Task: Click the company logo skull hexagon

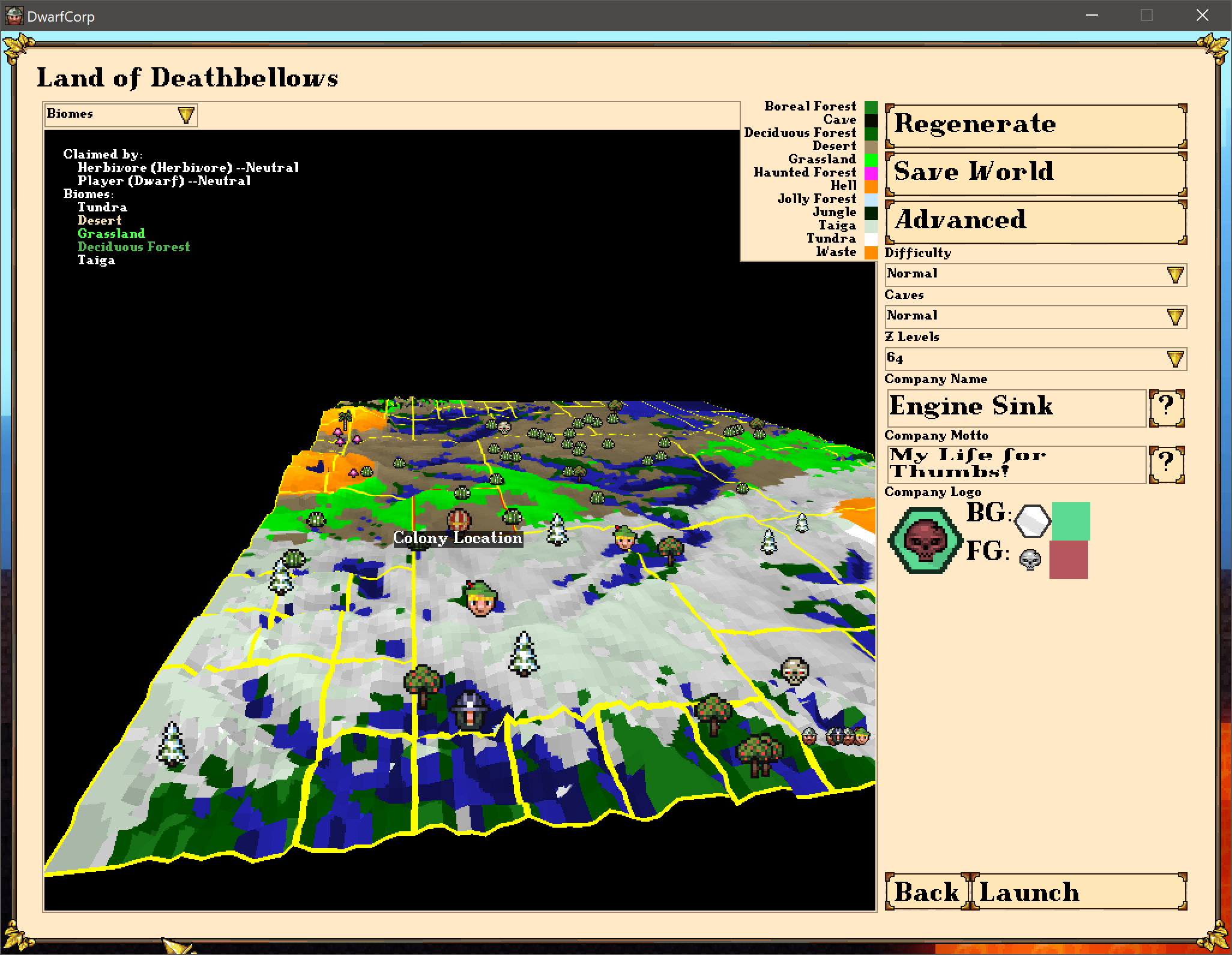Action: [925, 541]
